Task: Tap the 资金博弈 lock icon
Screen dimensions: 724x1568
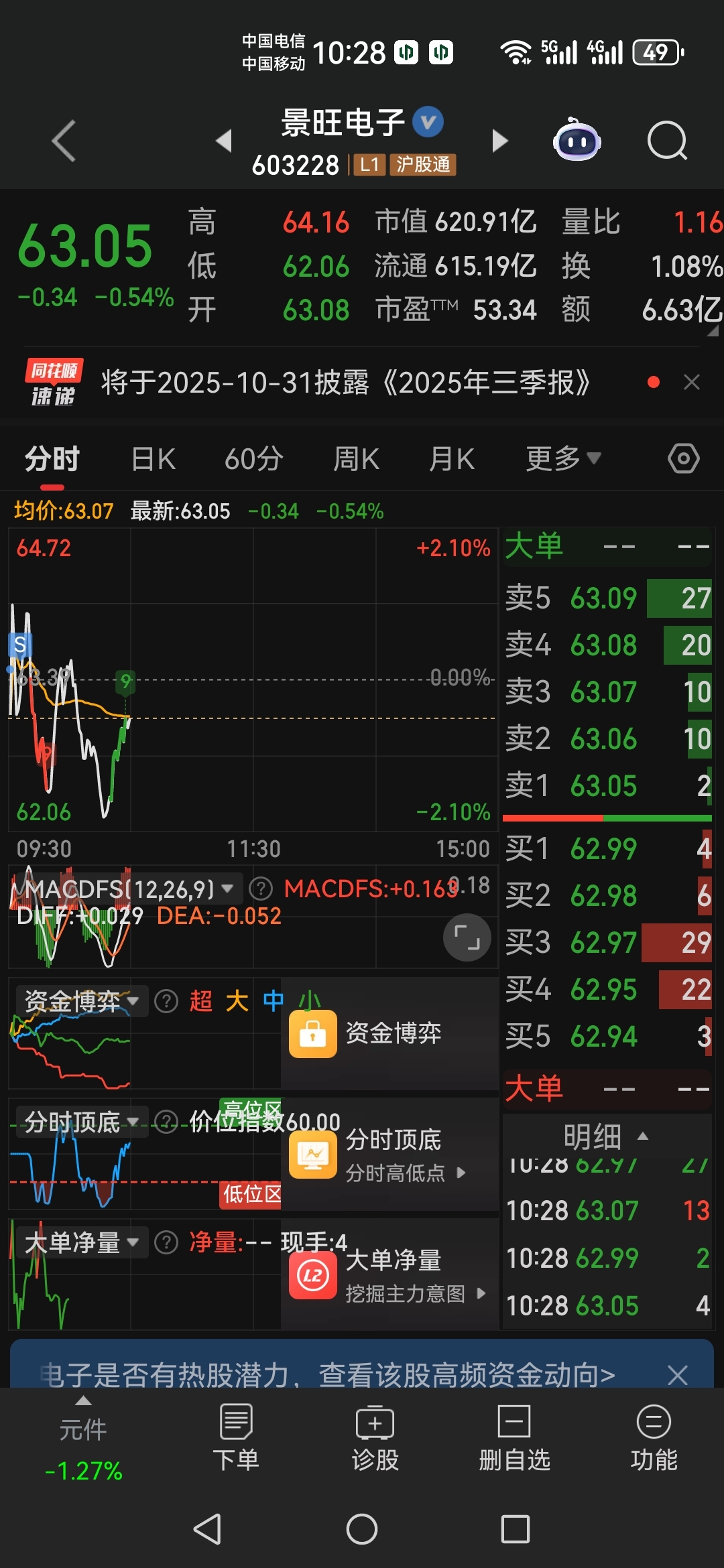Action: (x=313, y=1034)
